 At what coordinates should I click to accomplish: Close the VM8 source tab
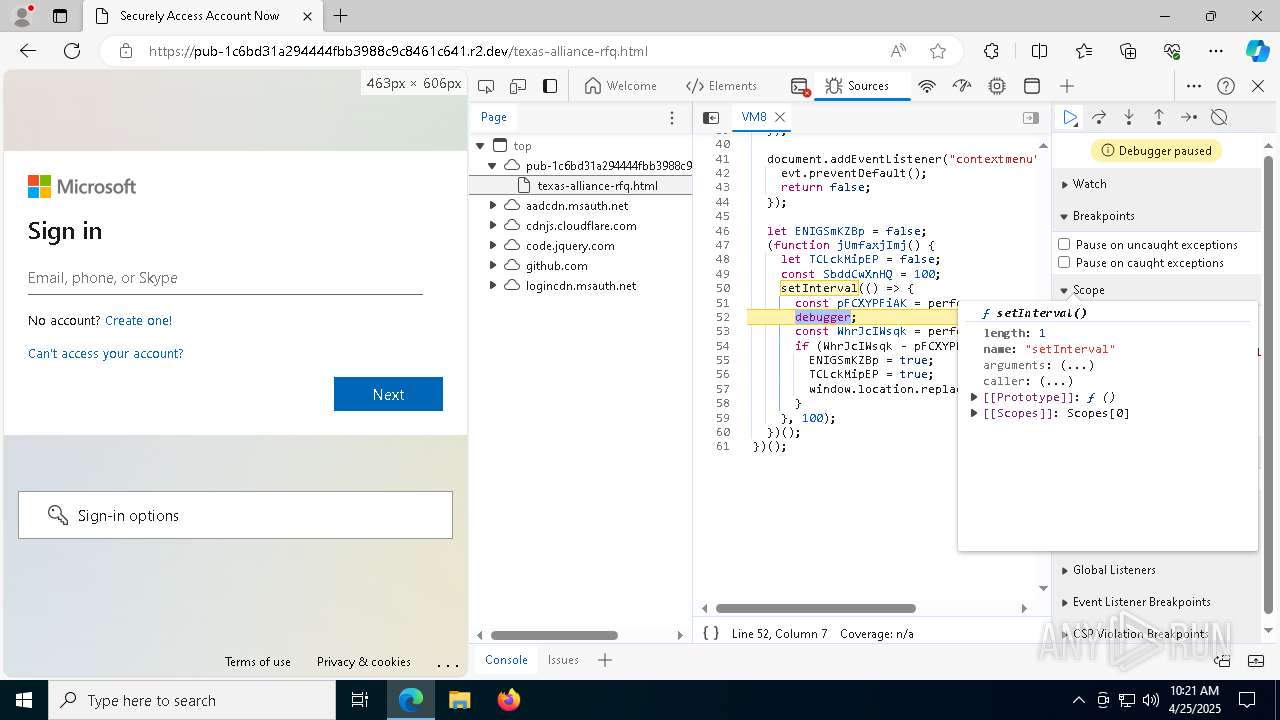click(x=780, y=117)
